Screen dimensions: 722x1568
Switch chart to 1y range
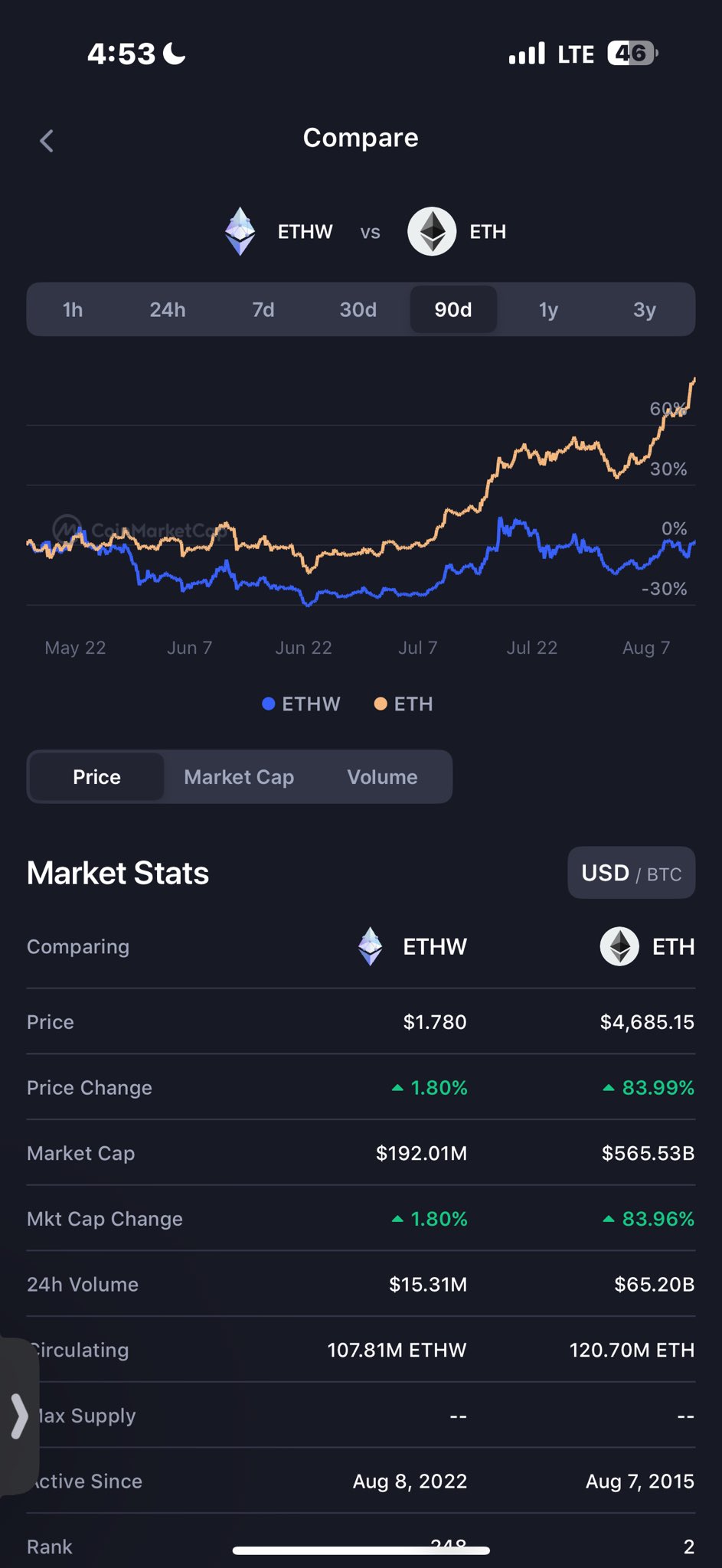coord(548,309)
